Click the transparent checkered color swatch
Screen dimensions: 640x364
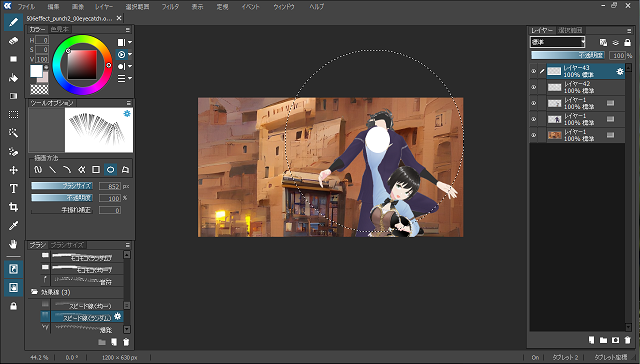coord(39,89)
